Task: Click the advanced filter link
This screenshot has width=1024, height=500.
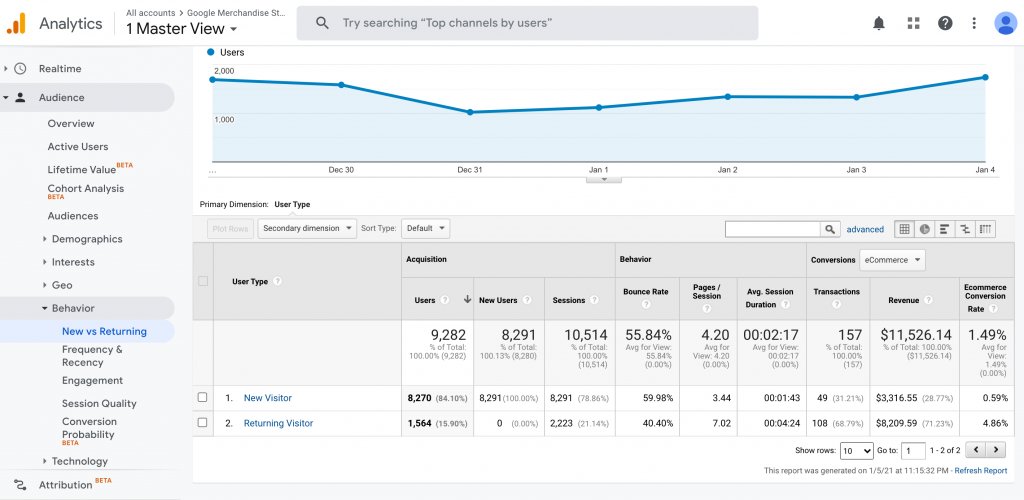Action: tap(865, 229)
